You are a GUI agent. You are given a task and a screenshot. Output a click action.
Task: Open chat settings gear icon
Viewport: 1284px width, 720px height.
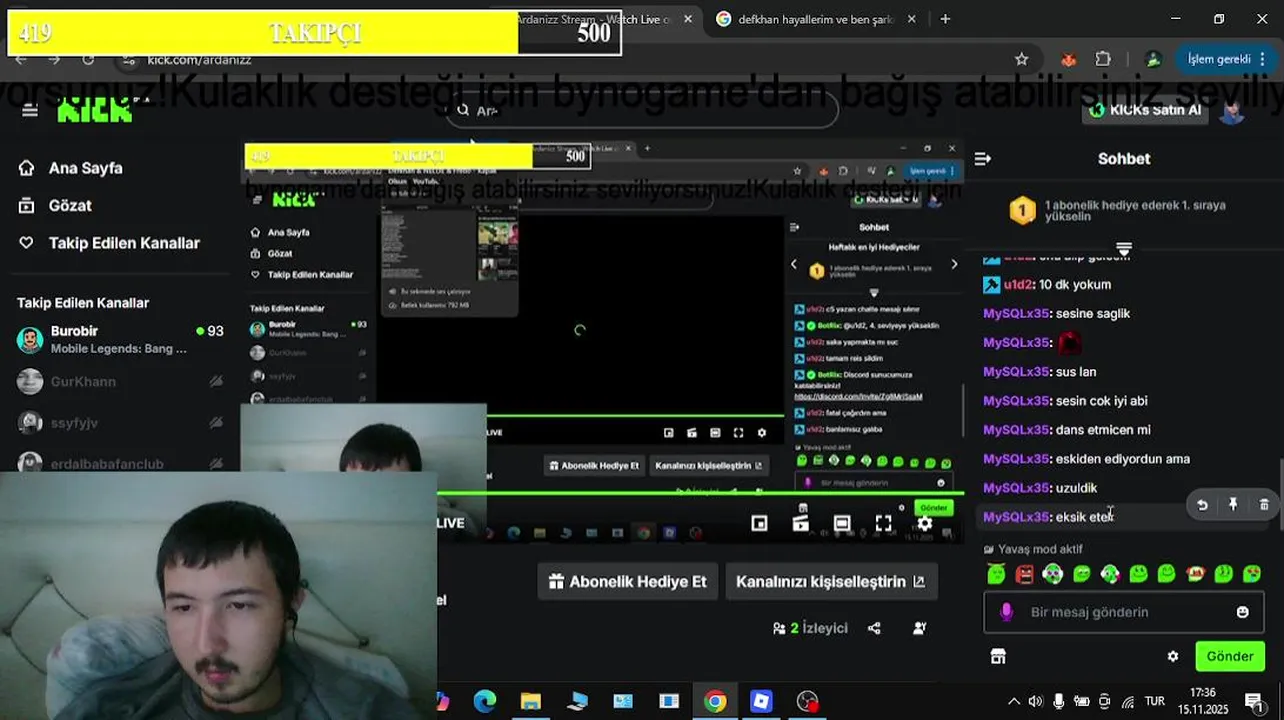tap(1173, 657)
